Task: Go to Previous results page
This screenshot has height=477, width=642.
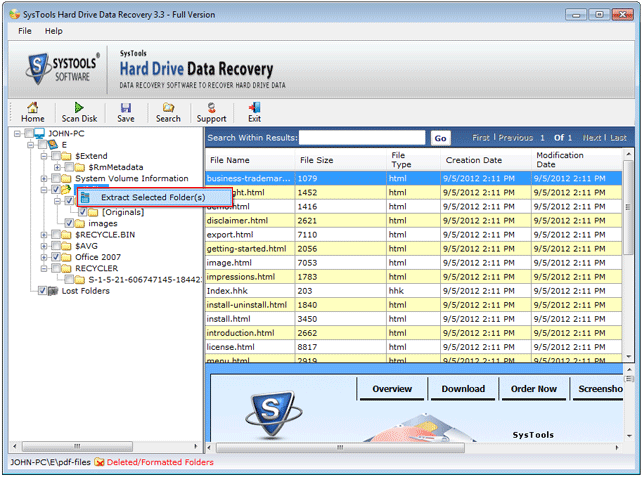Action: coord(516,138)
